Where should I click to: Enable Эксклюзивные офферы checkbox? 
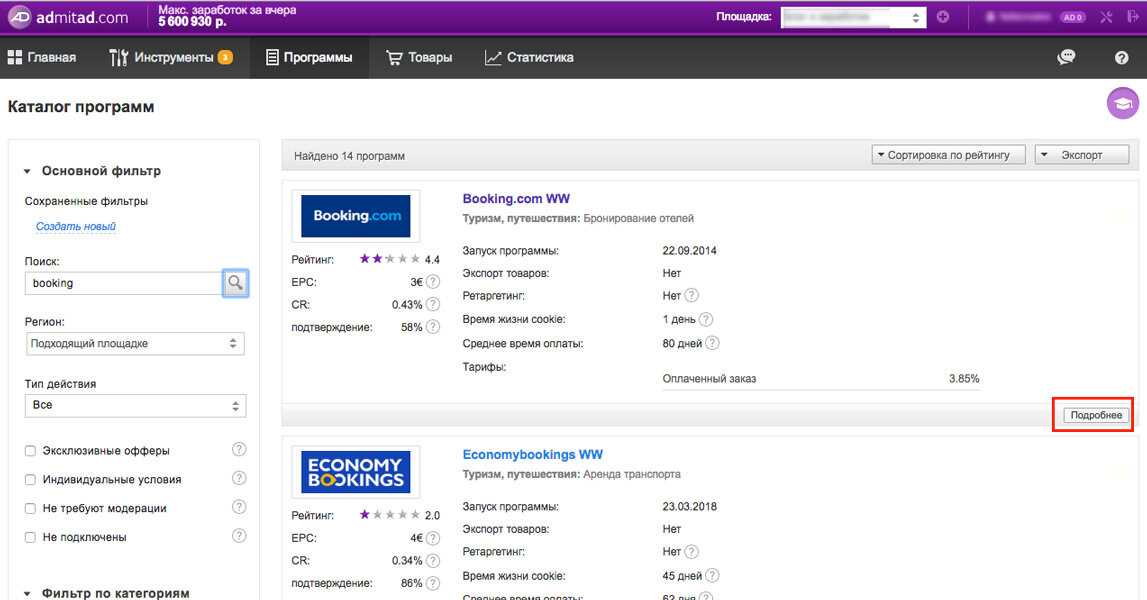tap(30, 451)
